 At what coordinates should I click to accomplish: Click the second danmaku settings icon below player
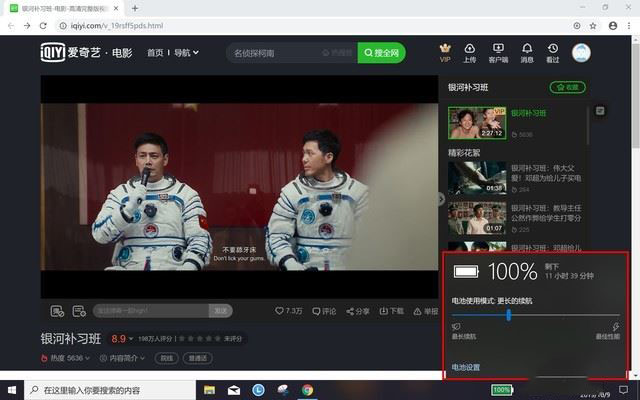point(79,311)
